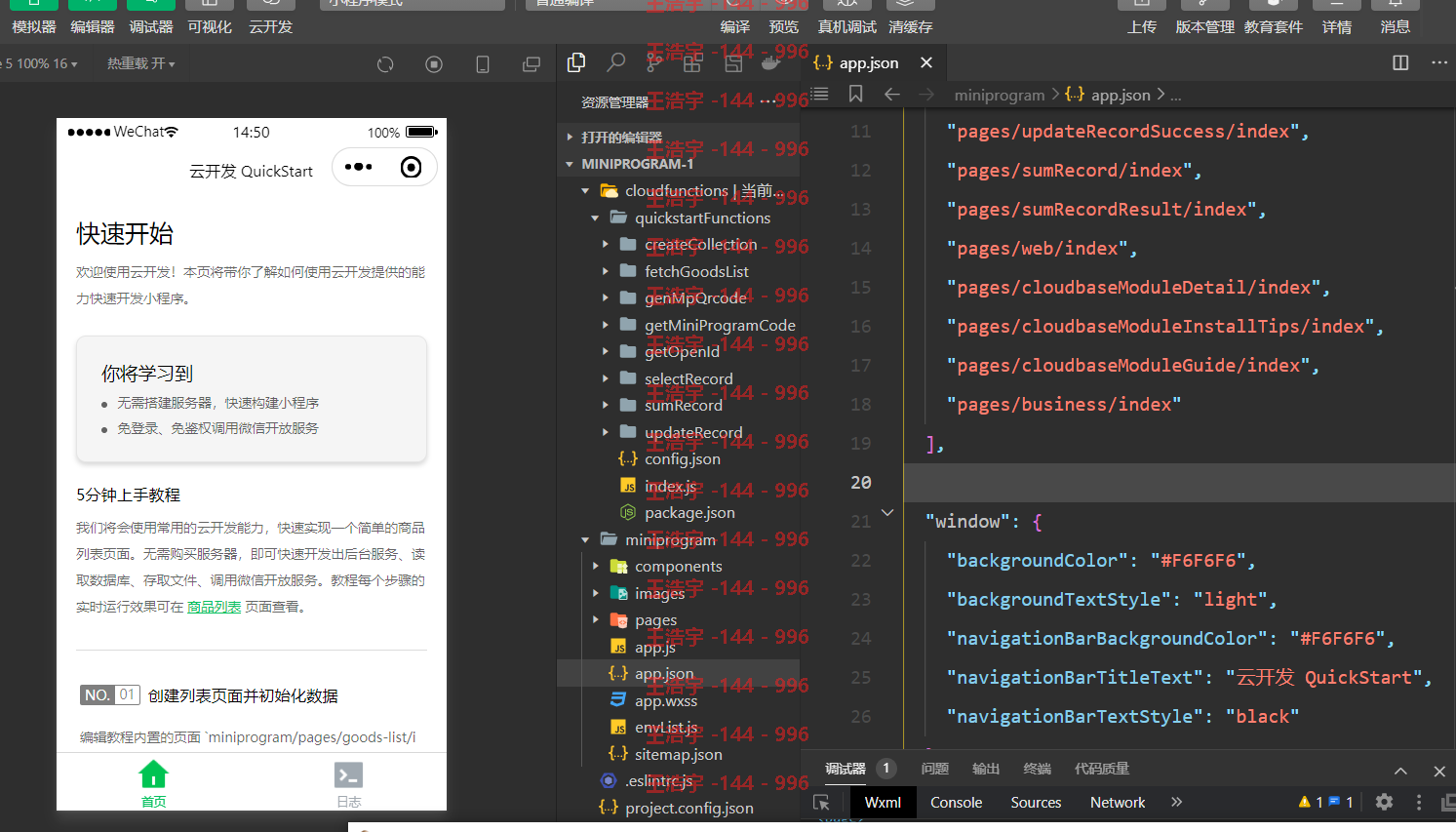Switch to the Network tab
1456x832 pixels.
click(x=1118, y=802)
